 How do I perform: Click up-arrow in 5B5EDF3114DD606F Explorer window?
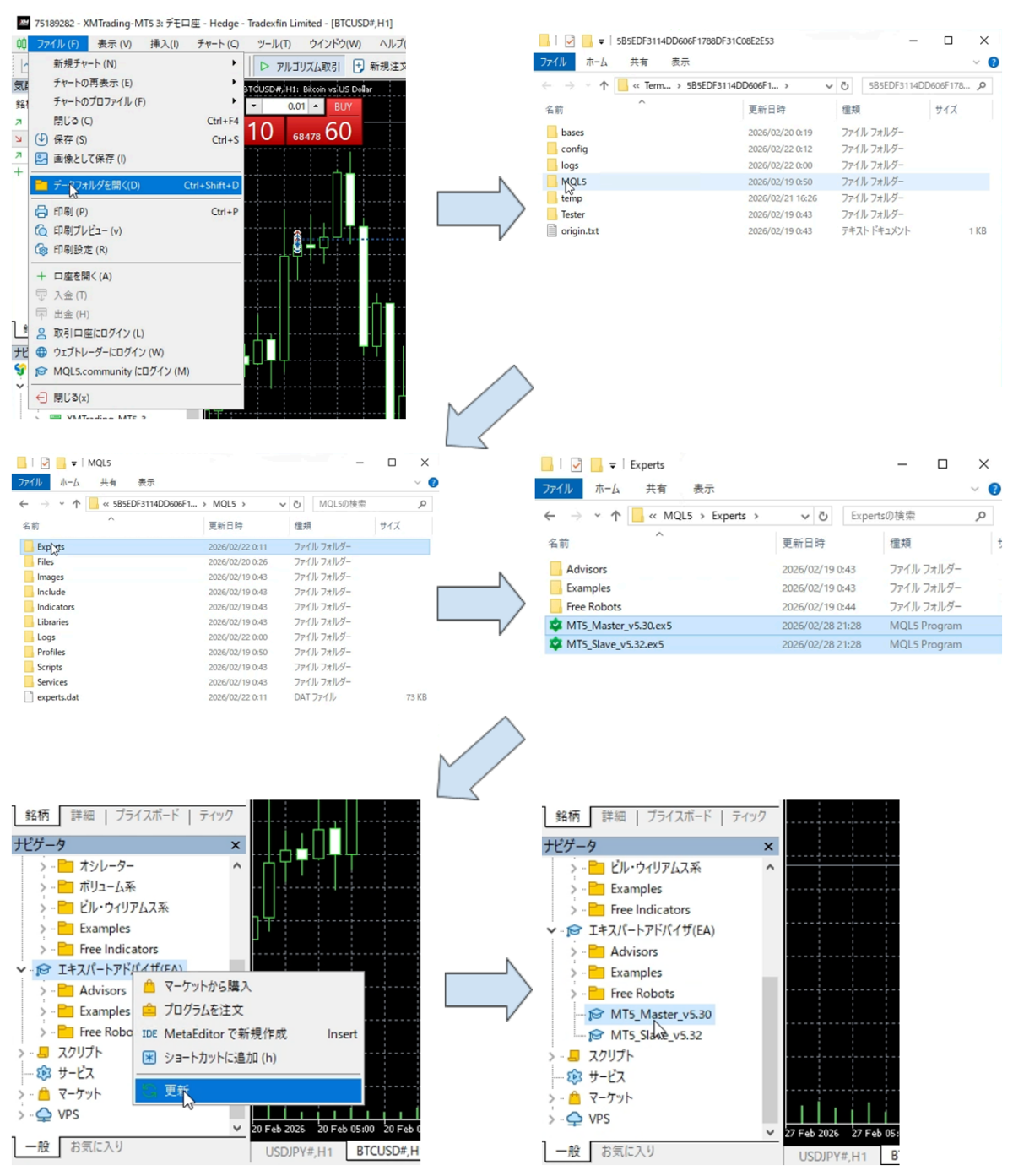[604, 85]
